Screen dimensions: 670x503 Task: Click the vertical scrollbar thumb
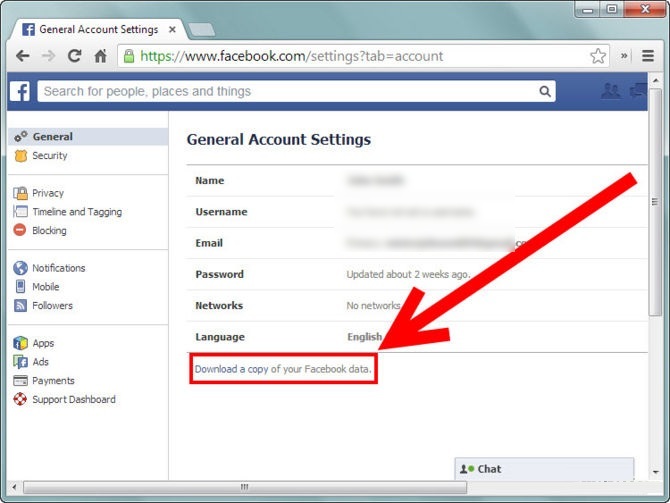pyautogui.click(x=655, y=202)
